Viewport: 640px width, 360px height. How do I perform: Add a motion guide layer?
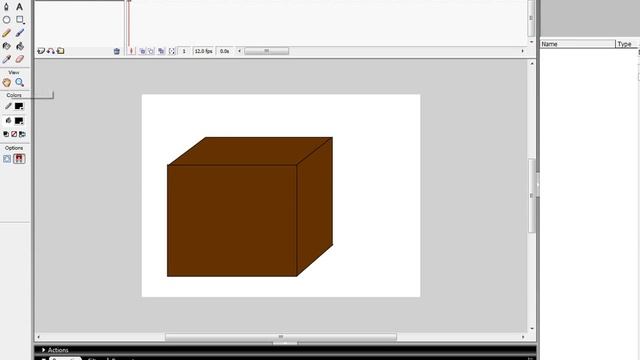pyautogui.click(x=51, y=51)
